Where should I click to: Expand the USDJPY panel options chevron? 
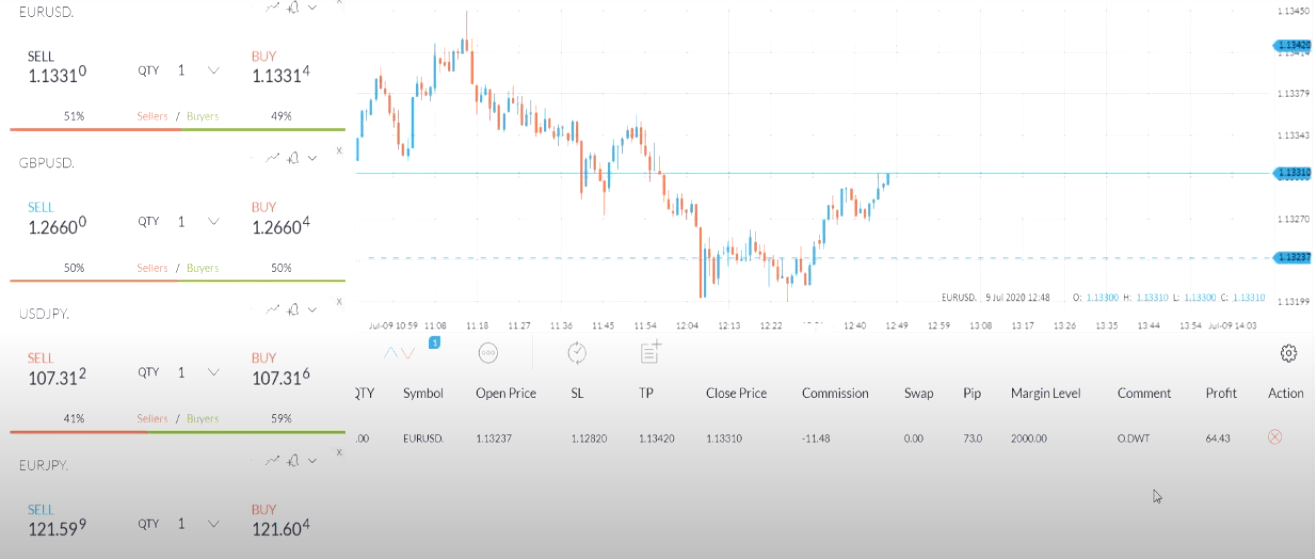click(312, 310)
